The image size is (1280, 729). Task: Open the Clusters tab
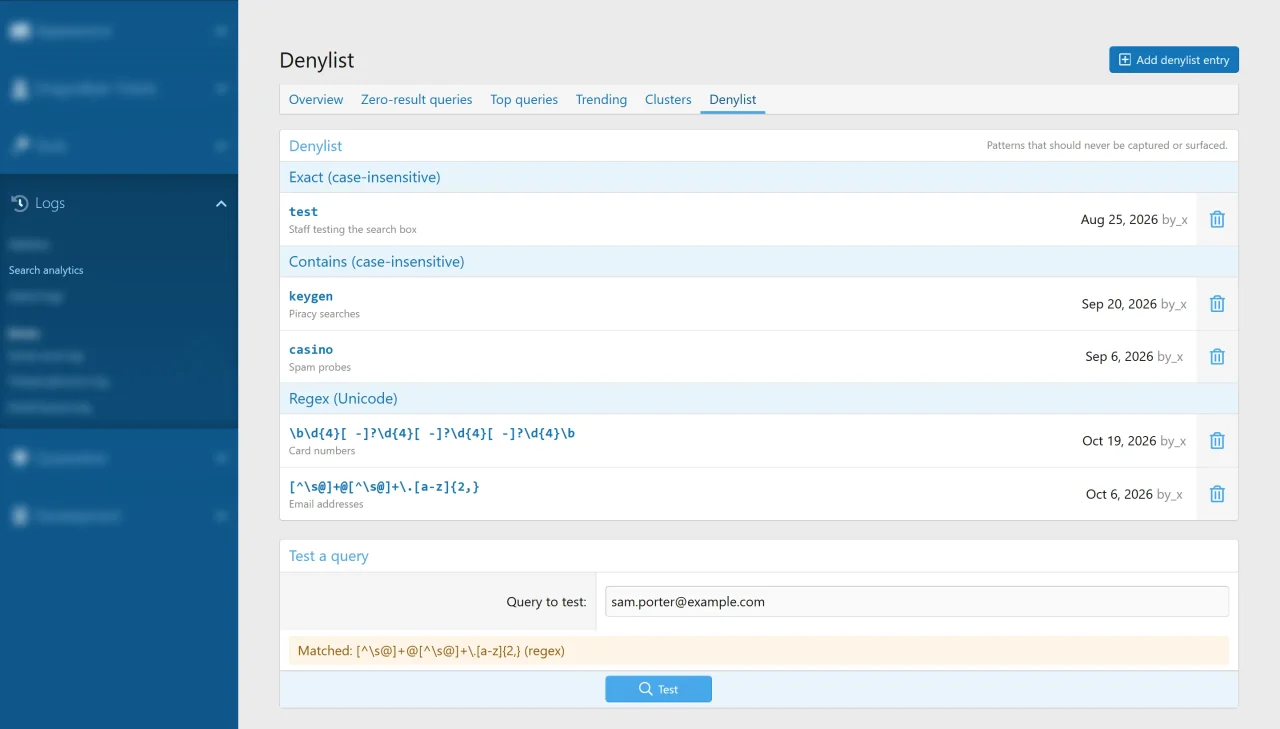click(x=668, y=100)
